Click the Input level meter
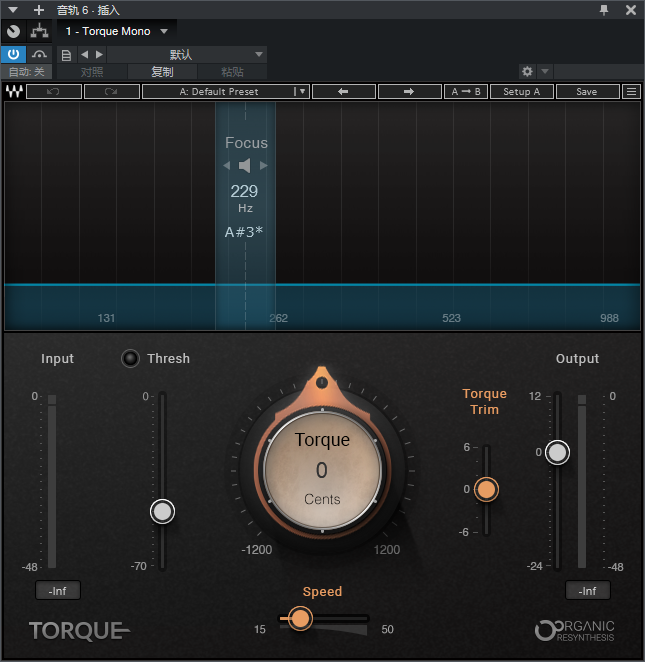This screenshot has width=645, height=662. coord(52,481)
